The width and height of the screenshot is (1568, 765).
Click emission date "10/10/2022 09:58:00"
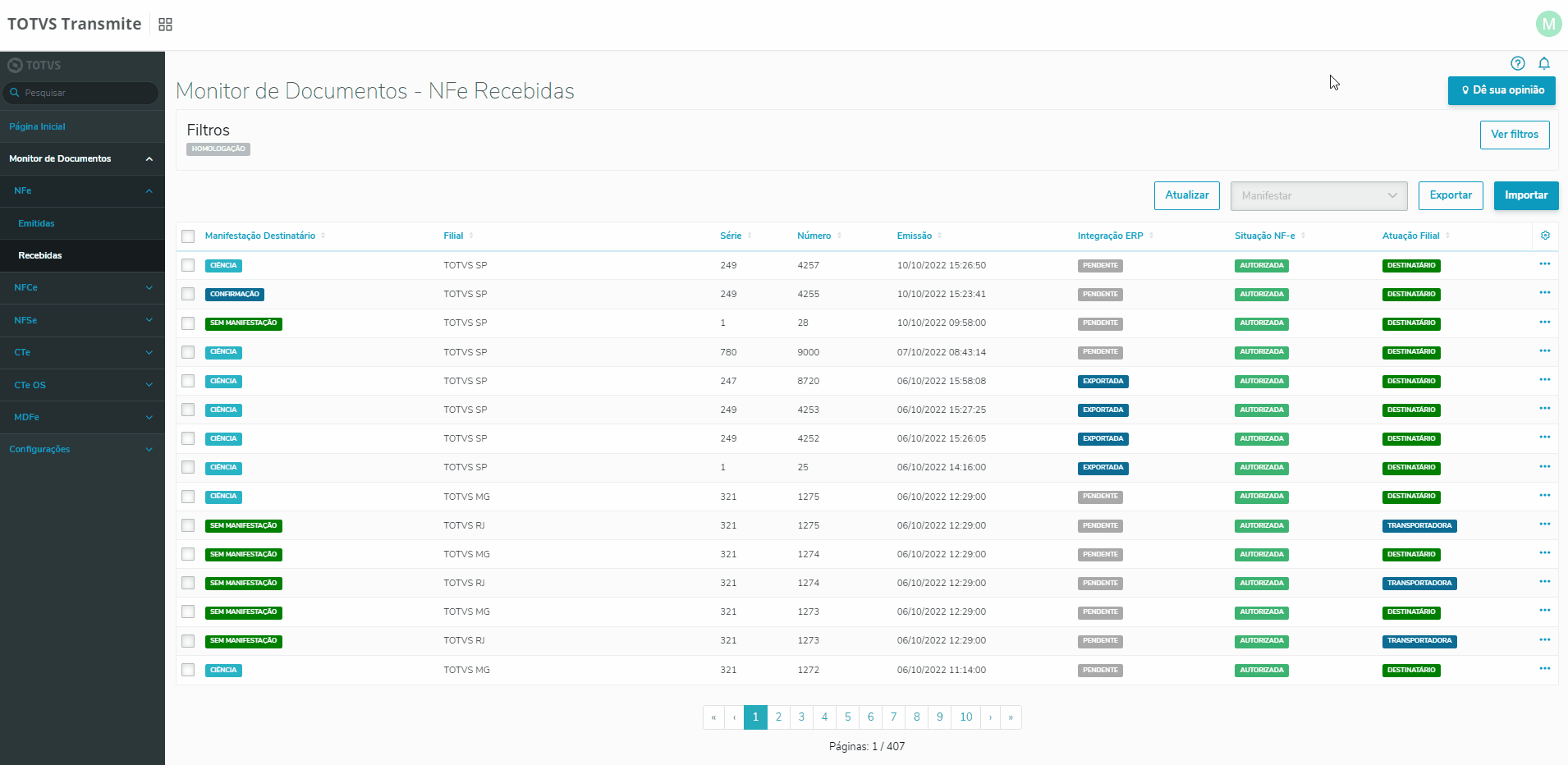[942, 323]
